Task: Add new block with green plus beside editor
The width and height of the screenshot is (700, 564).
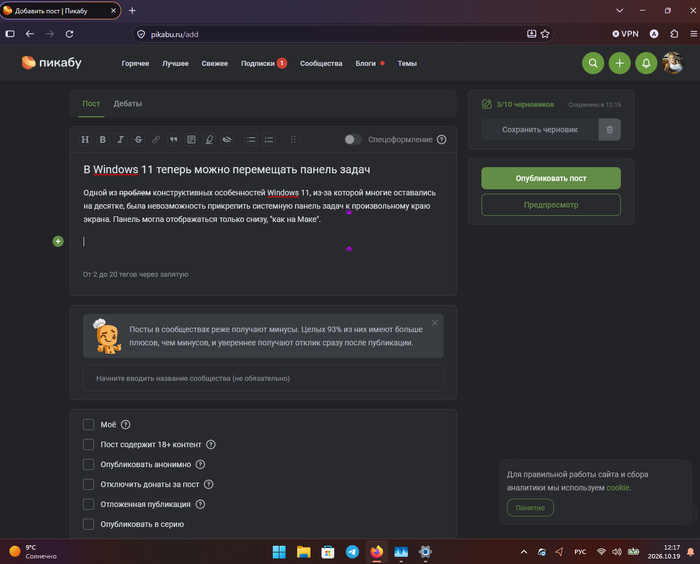Action: pos(58,242)
